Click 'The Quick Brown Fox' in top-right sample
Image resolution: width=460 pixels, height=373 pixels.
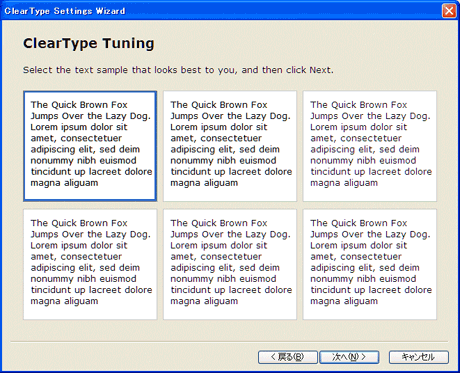tap(359, 105)
